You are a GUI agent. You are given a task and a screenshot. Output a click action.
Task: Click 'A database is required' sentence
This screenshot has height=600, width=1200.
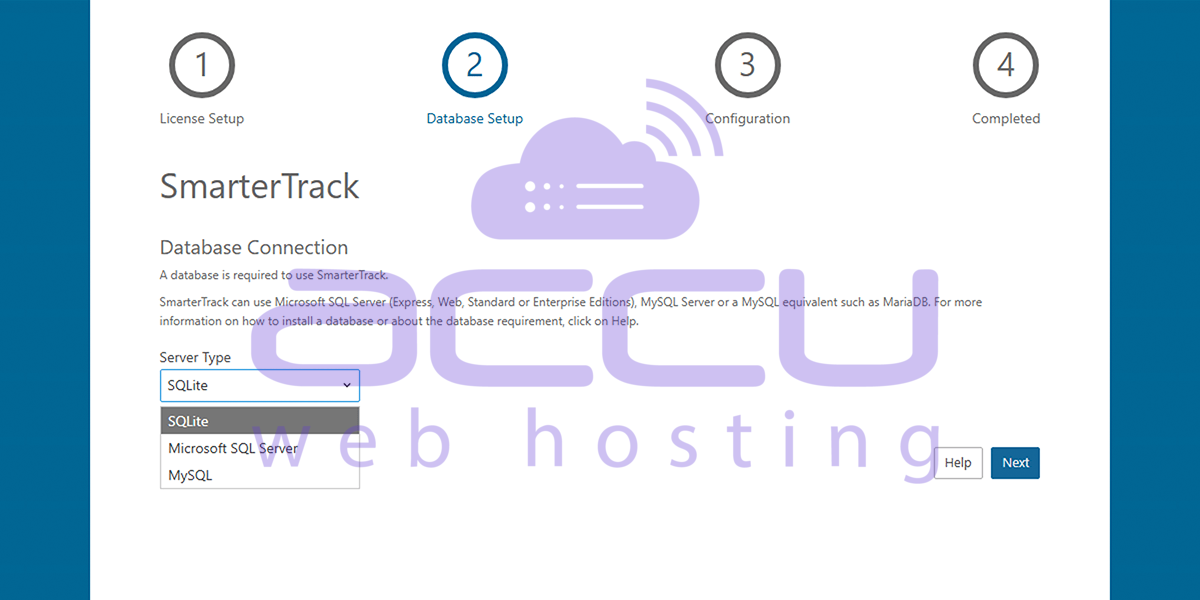[273, 274]
